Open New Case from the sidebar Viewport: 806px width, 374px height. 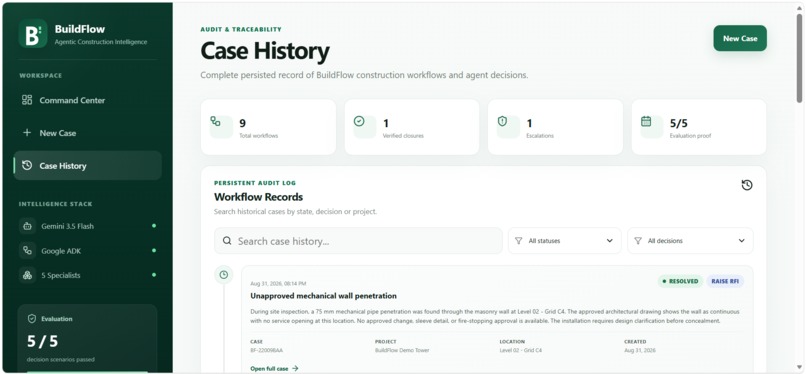click(87, 133)
